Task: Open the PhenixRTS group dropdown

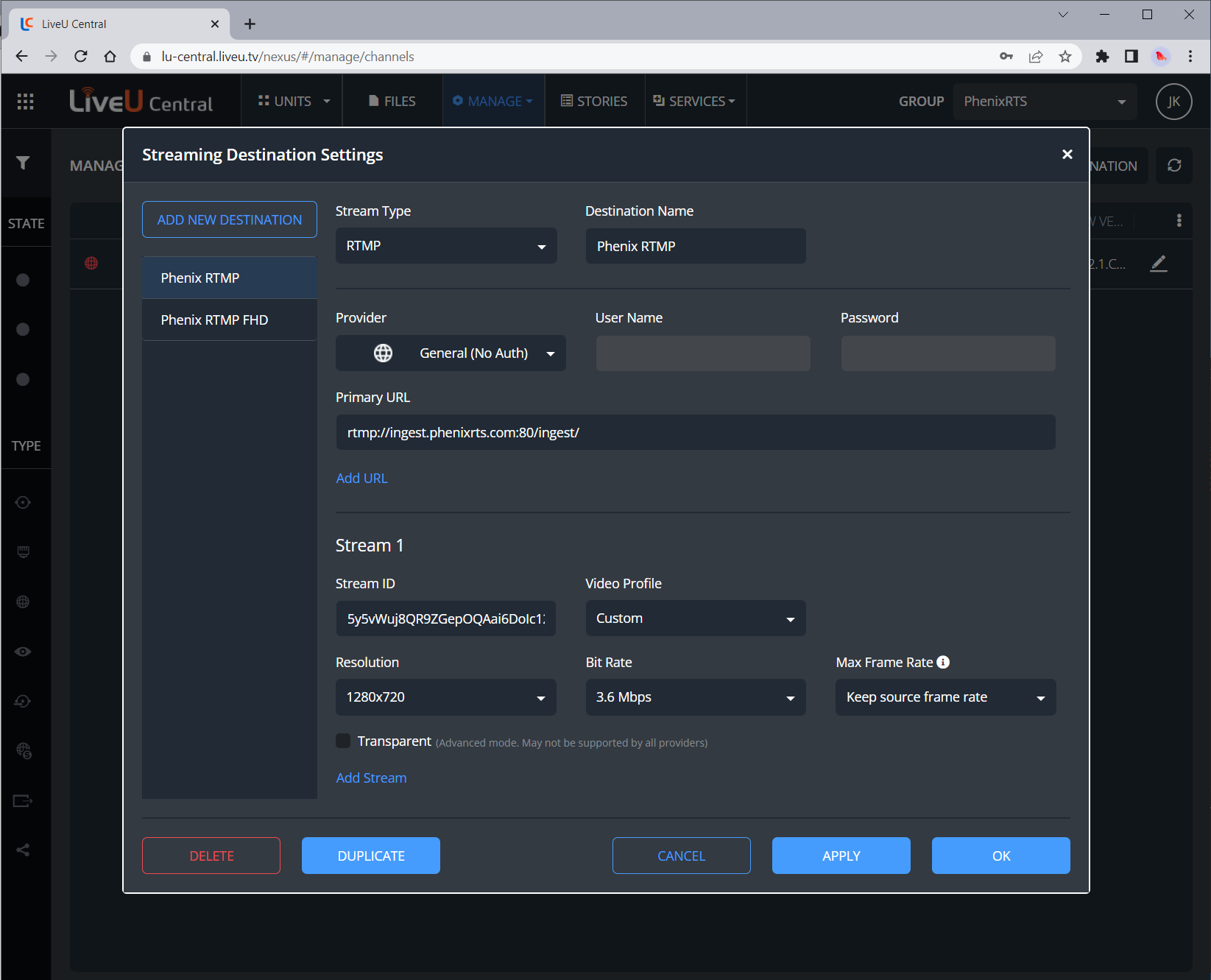Action: (1045, 102)
